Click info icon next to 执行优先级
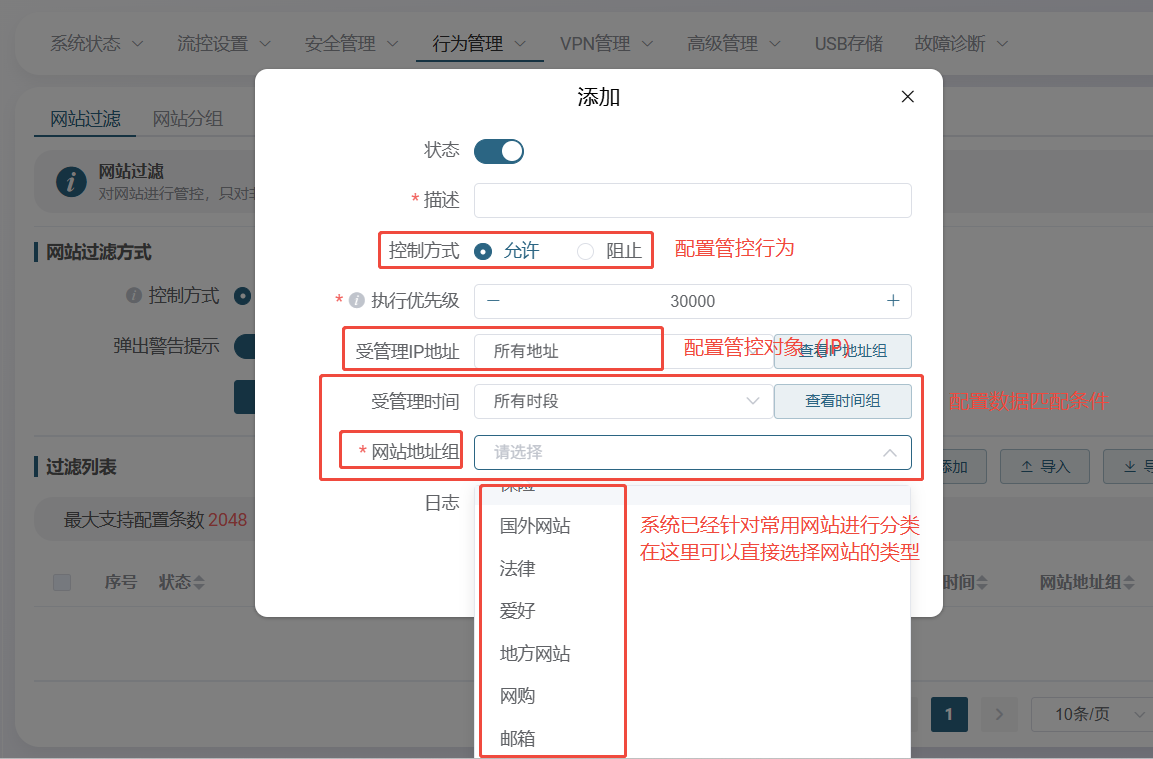 356,301
